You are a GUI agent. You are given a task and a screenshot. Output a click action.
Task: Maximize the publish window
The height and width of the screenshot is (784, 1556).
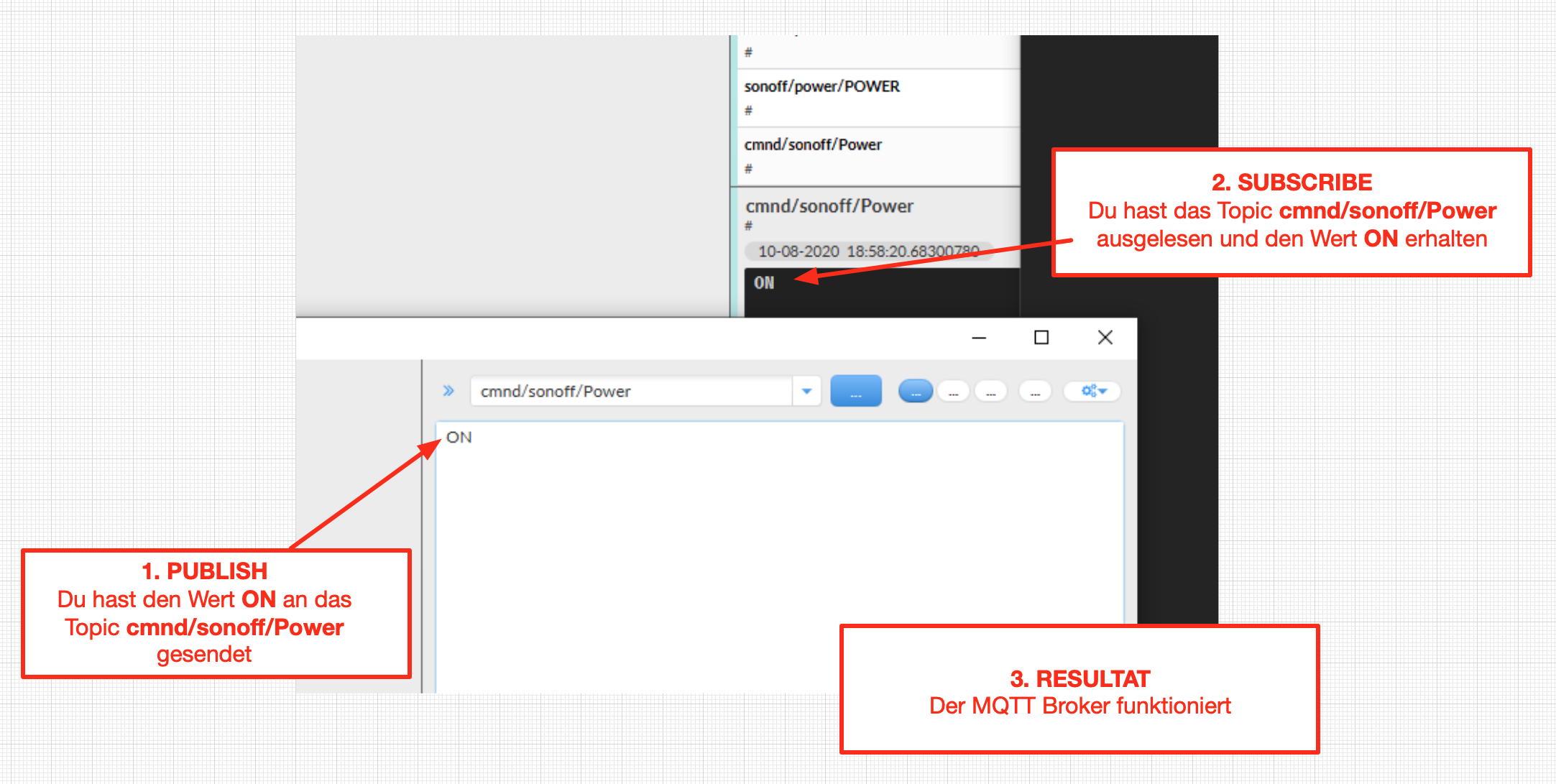point(1041,338)
